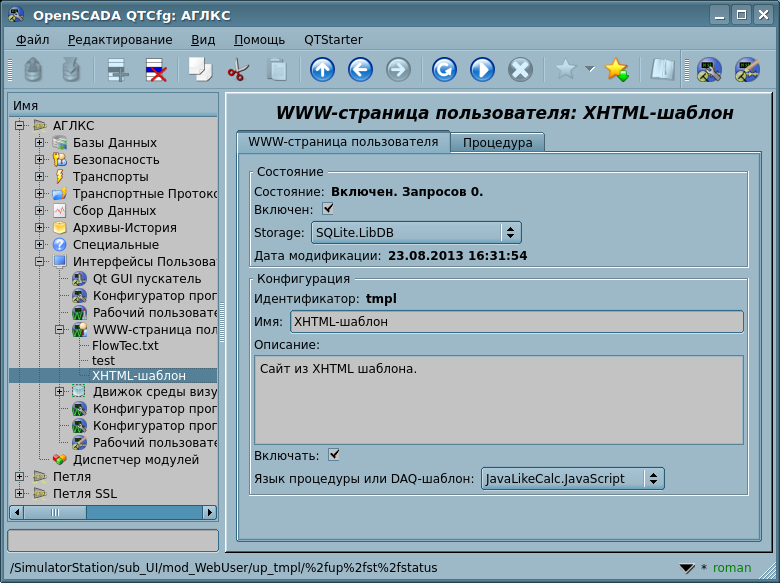Toggle the Включен checkbox

pyautogui.click(x=327, y=209)
